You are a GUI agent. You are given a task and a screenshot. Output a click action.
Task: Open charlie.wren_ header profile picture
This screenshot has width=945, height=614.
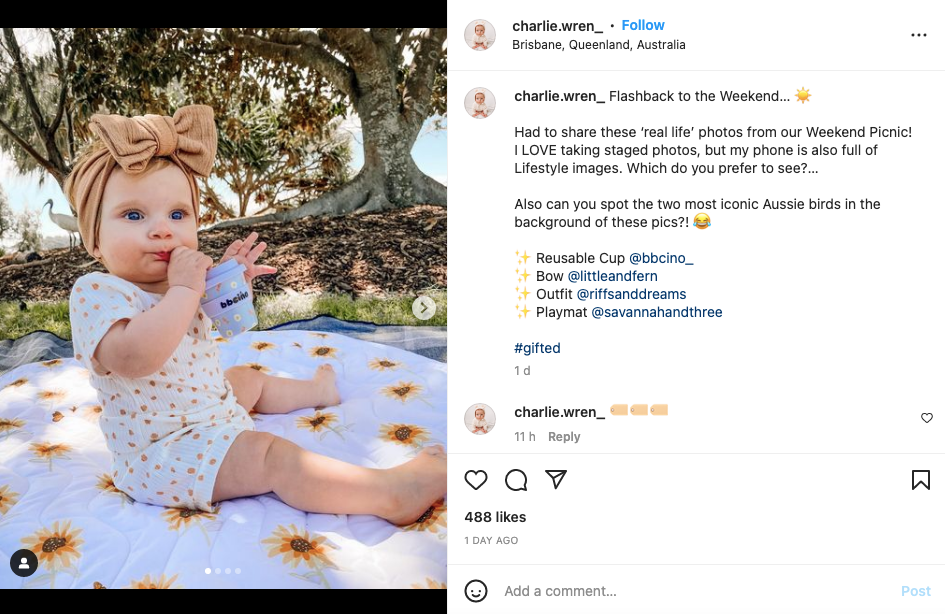(x=480, y=35)
